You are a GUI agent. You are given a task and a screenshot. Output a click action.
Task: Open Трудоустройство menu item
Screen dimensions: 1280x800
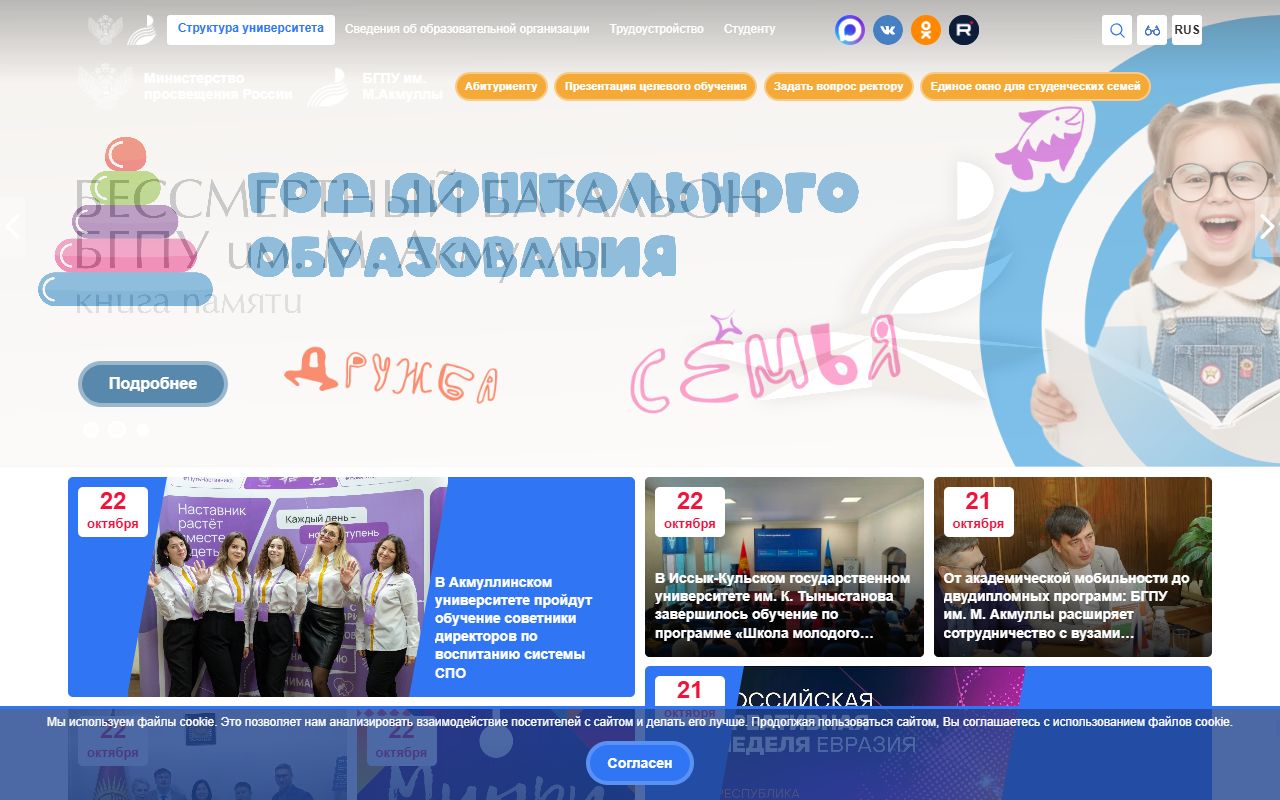tap(657, 30)
